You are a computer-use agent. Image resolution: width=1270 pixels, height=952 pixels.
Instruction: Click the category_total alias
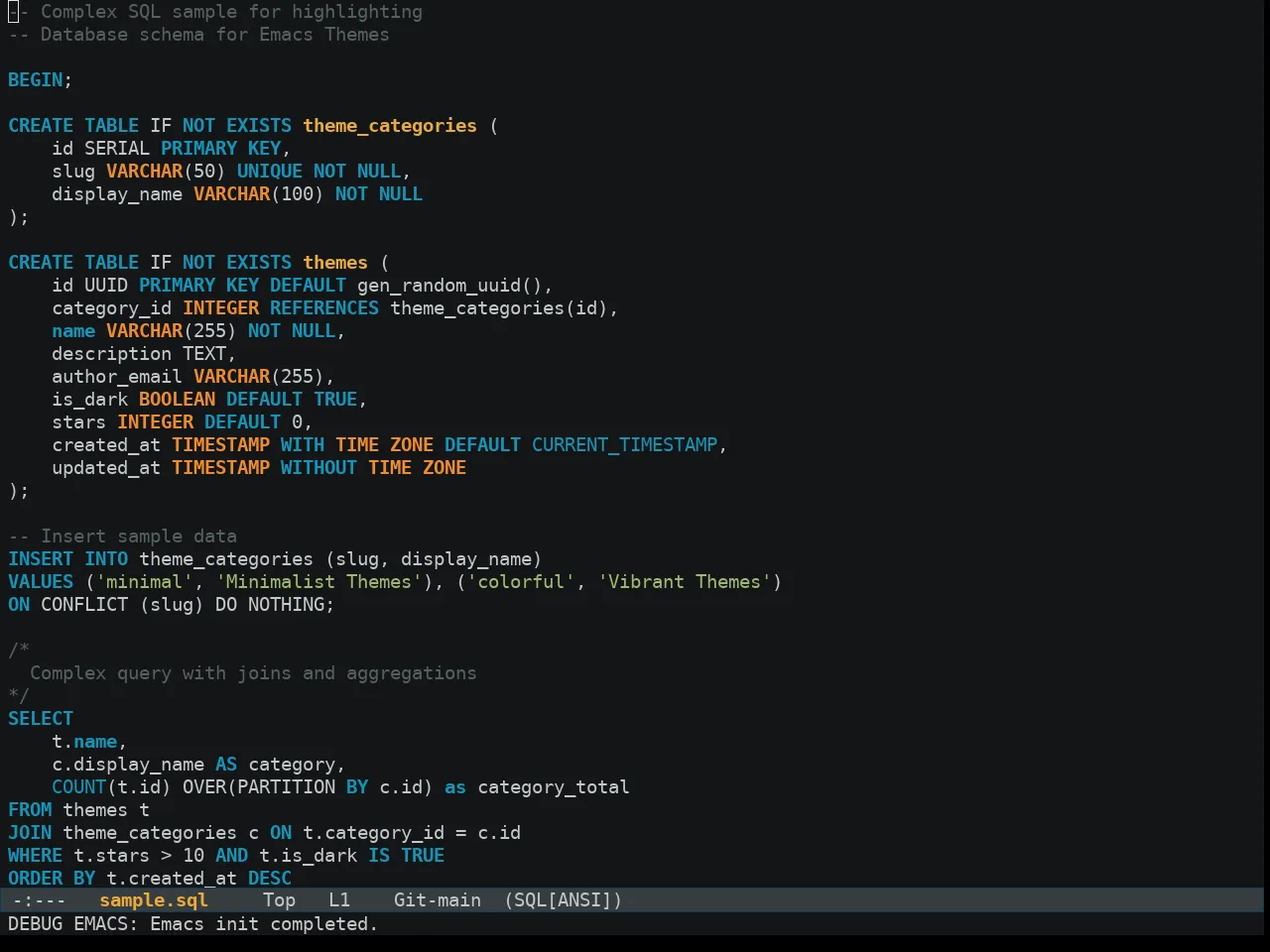point(554,787)
